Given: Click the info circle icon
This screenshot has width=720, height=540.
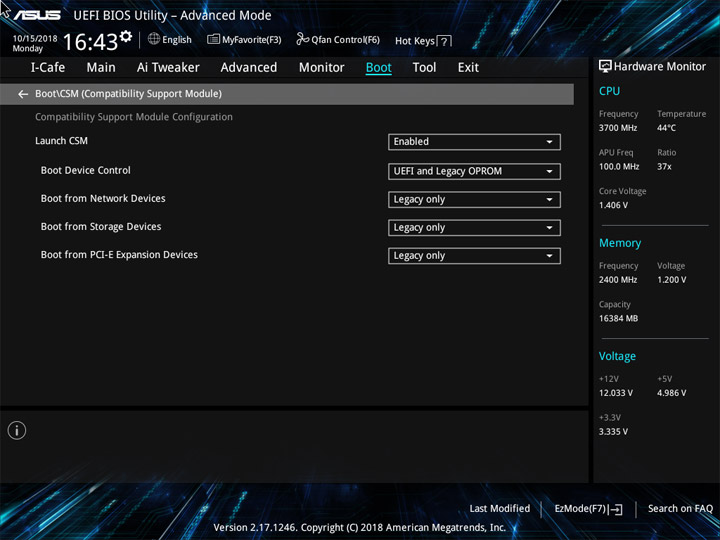Looking at the screenshot, I should point(17,430).
